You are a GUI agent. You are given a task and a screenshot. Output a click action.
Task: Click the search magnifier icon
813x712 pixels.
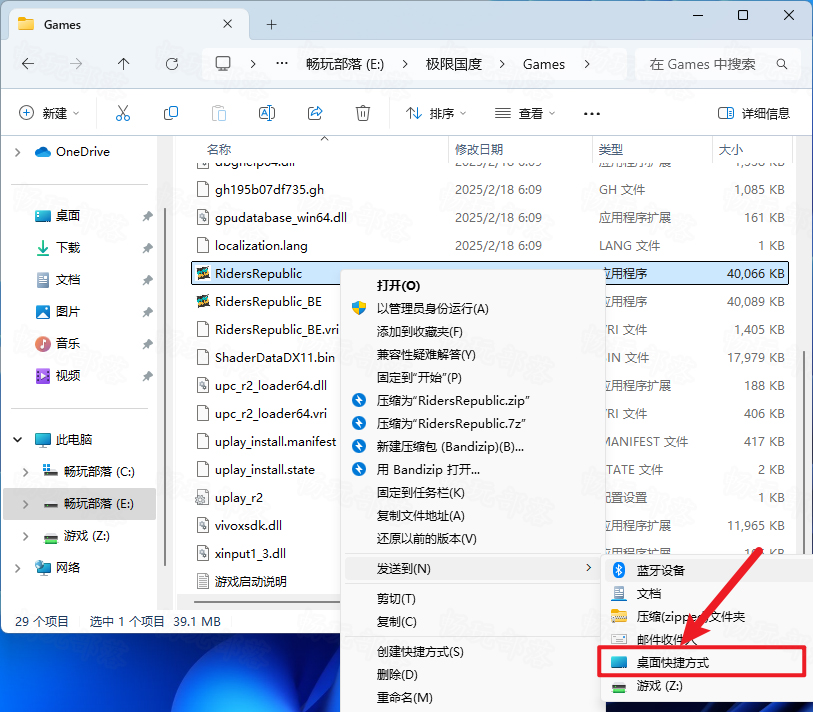click(781, 64)
